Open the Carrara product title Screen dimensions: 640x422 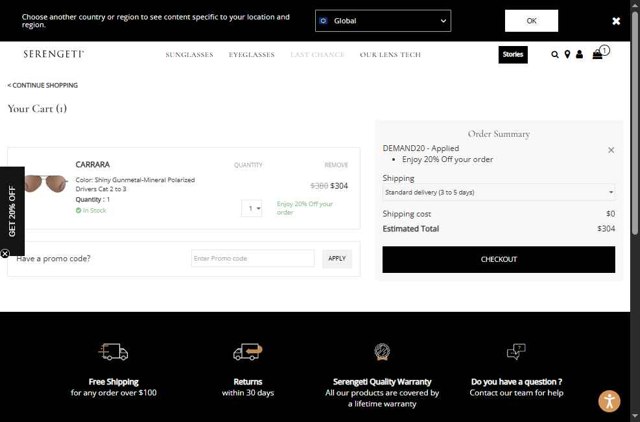[x=93, y=164]
